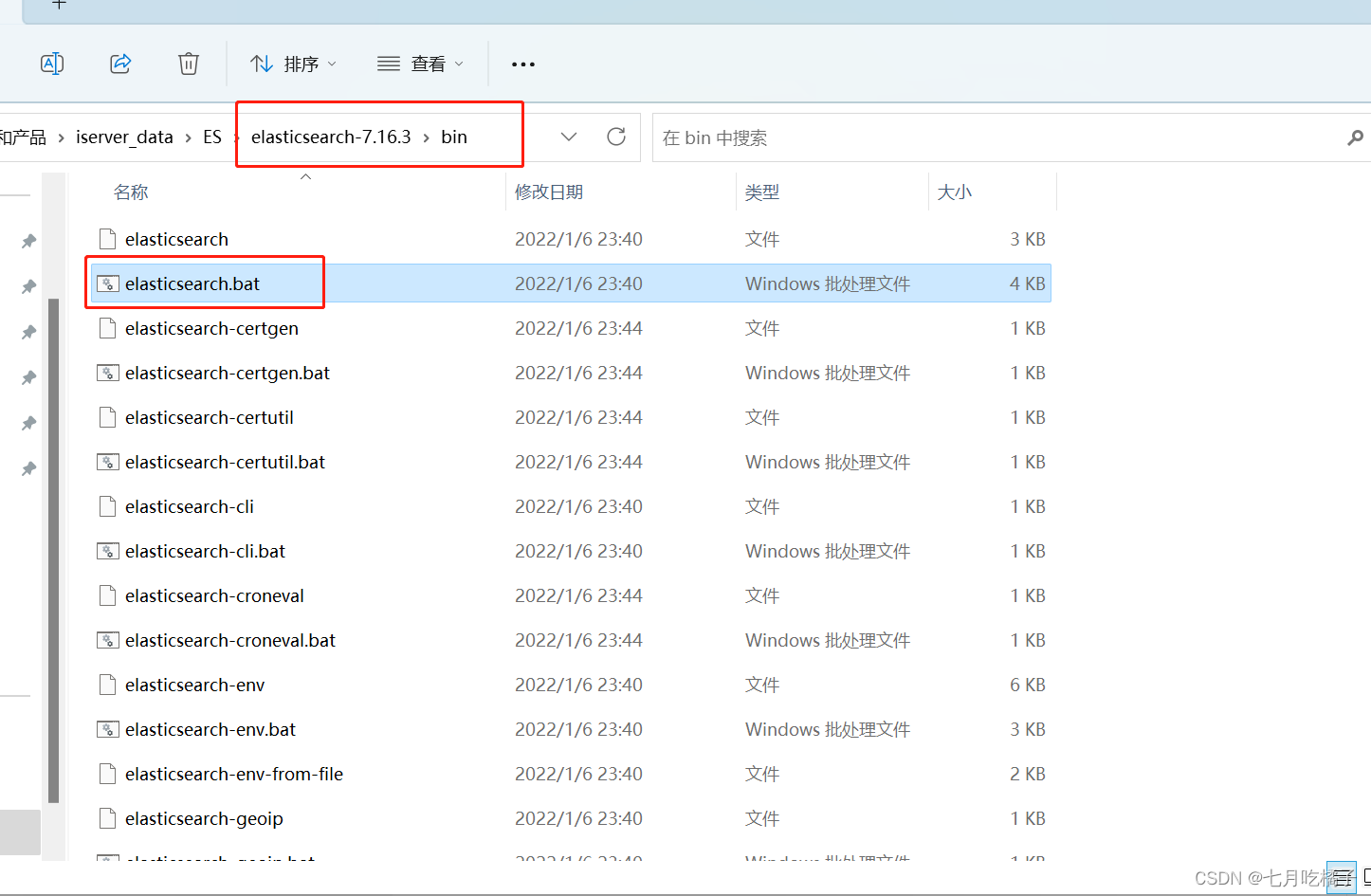Image resolution: width=1371 pixels, height=896 pixels.
Task: Click the elasticsearch.bat batch file icon
Action: click(x=108, y=283)
